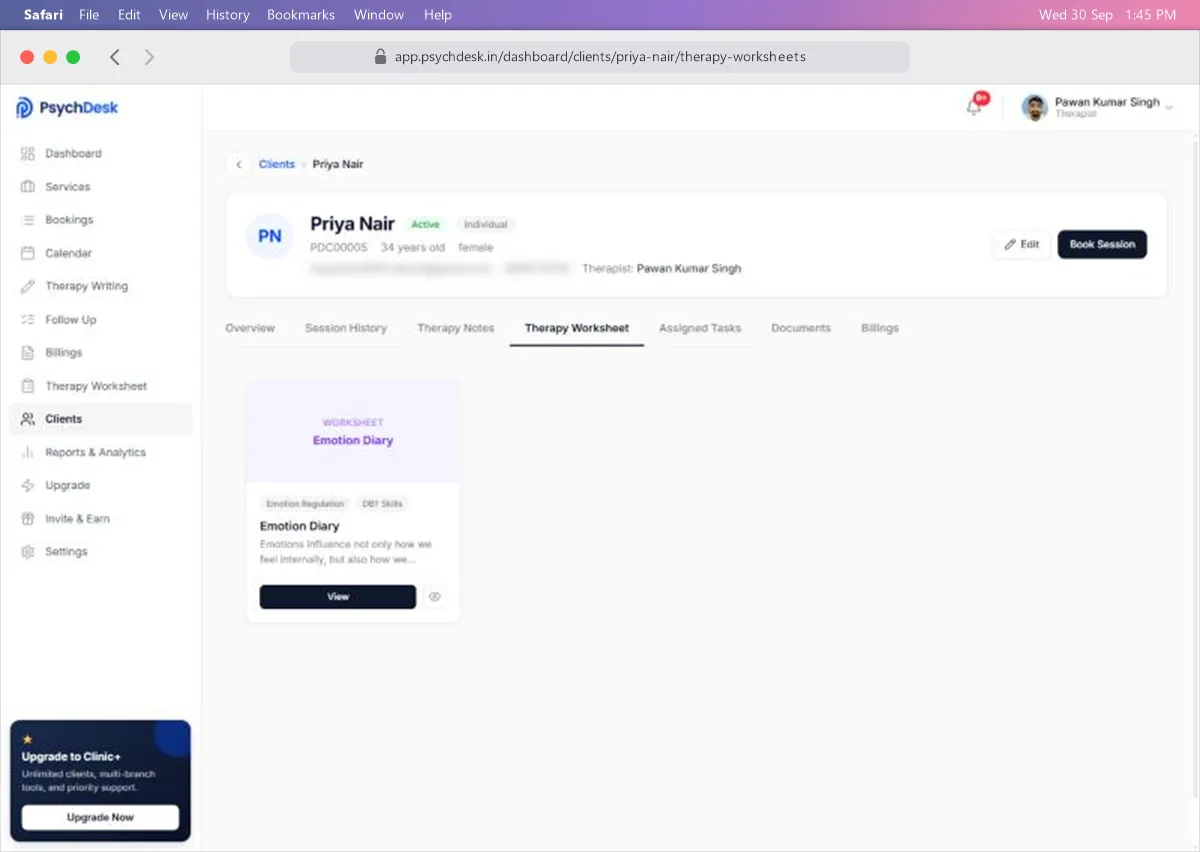
Task: Click the sidebar Therapy Worksheet clipboard icon
Action: (28, 386)
